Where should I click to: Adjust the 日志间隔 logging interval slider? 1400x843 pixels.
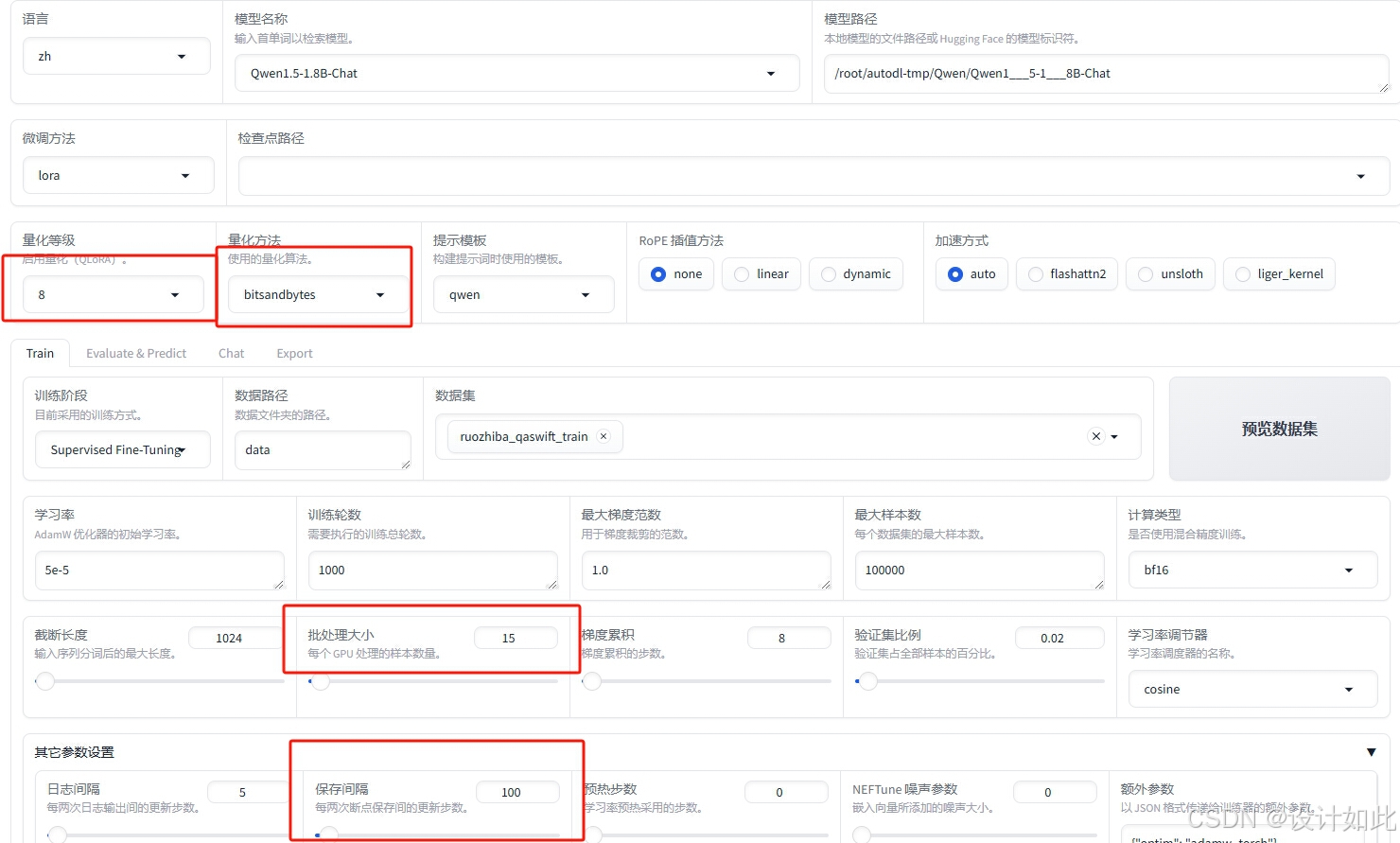click(168, 834)
